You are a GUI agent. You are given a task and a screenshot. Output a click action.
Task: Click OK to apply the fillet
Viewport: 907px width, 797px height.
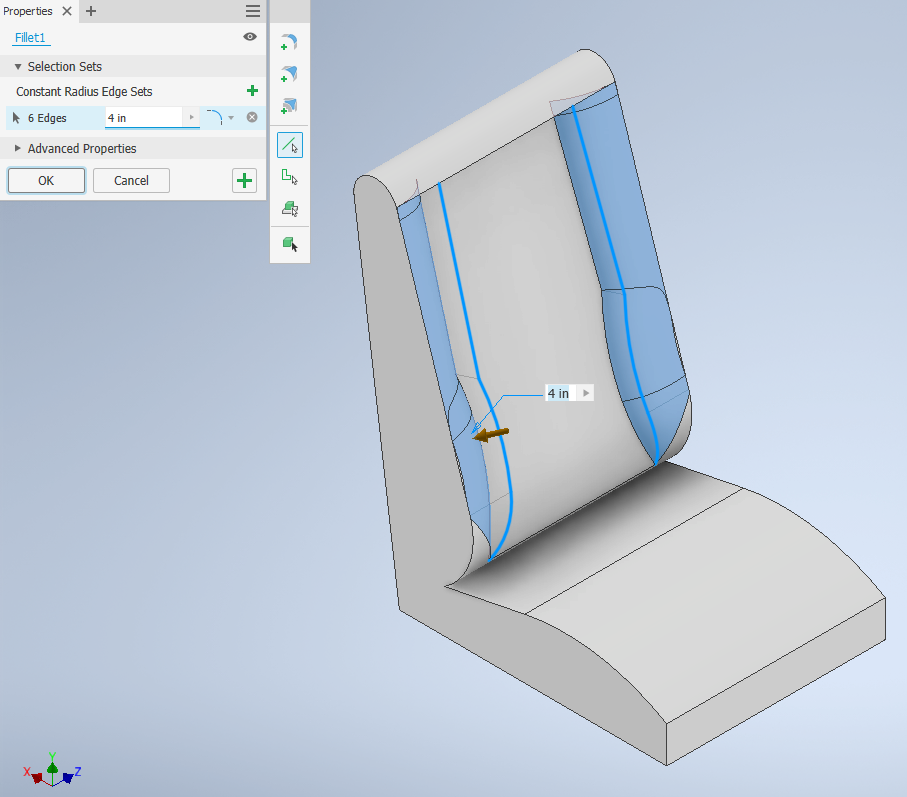(46, 180)
